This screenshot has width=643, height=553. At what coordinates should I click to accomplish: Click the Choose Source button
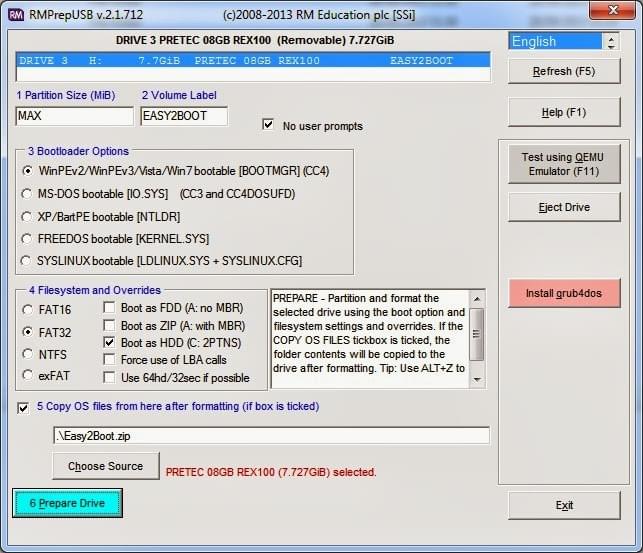click(106, 466)
